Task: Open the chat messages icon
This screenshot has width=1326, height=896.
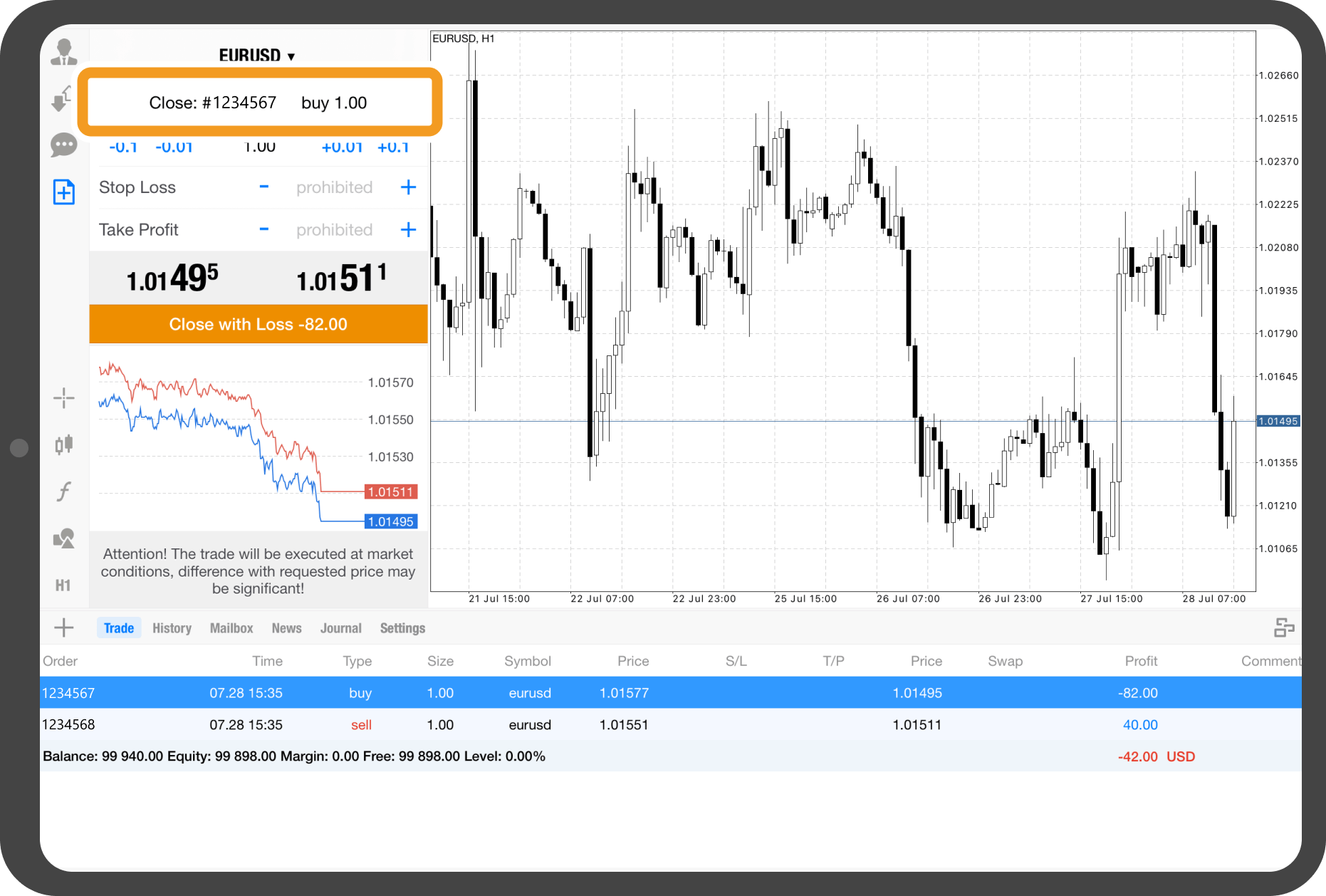Action: pyautogui.click(x=64, y=145)
